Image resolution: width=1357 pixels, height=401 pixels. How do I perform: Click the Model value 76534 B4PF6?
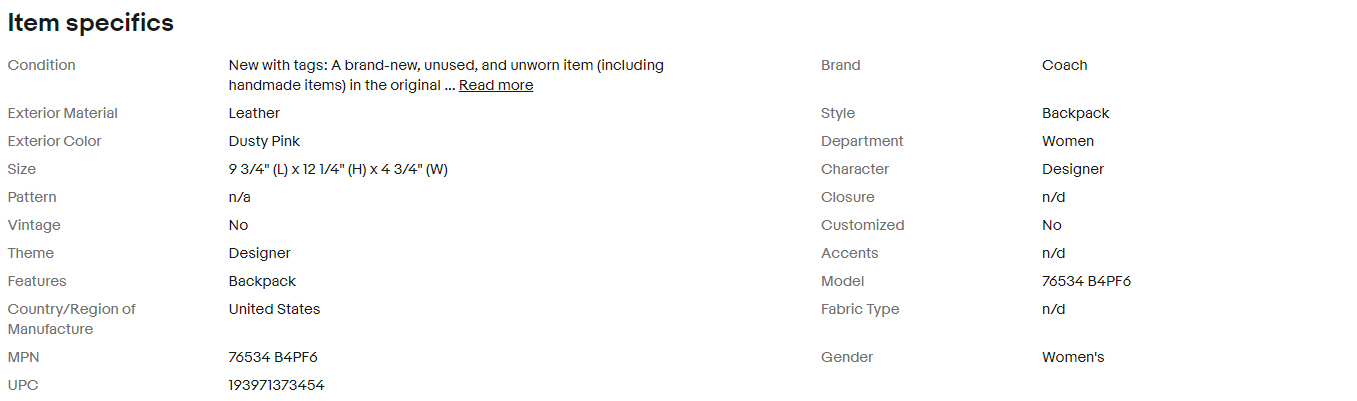[x=1086, y=281]
